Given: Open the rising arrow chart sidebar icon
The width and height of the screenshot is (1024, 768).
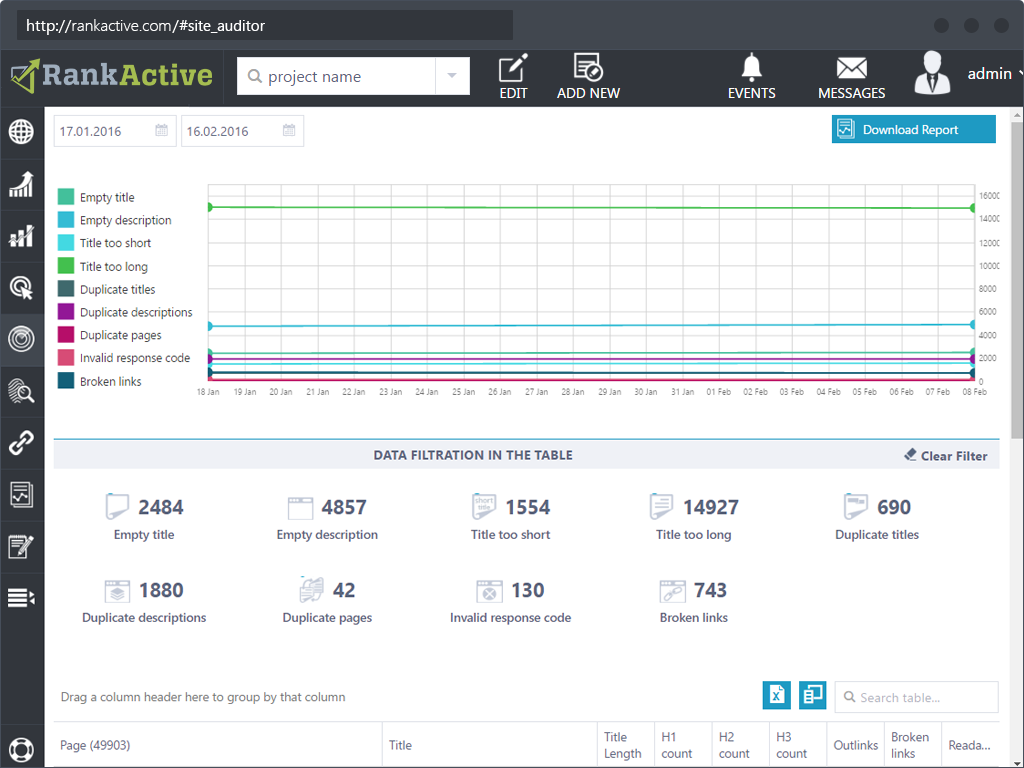Looking at the screenshot, I should pos(22,184).
